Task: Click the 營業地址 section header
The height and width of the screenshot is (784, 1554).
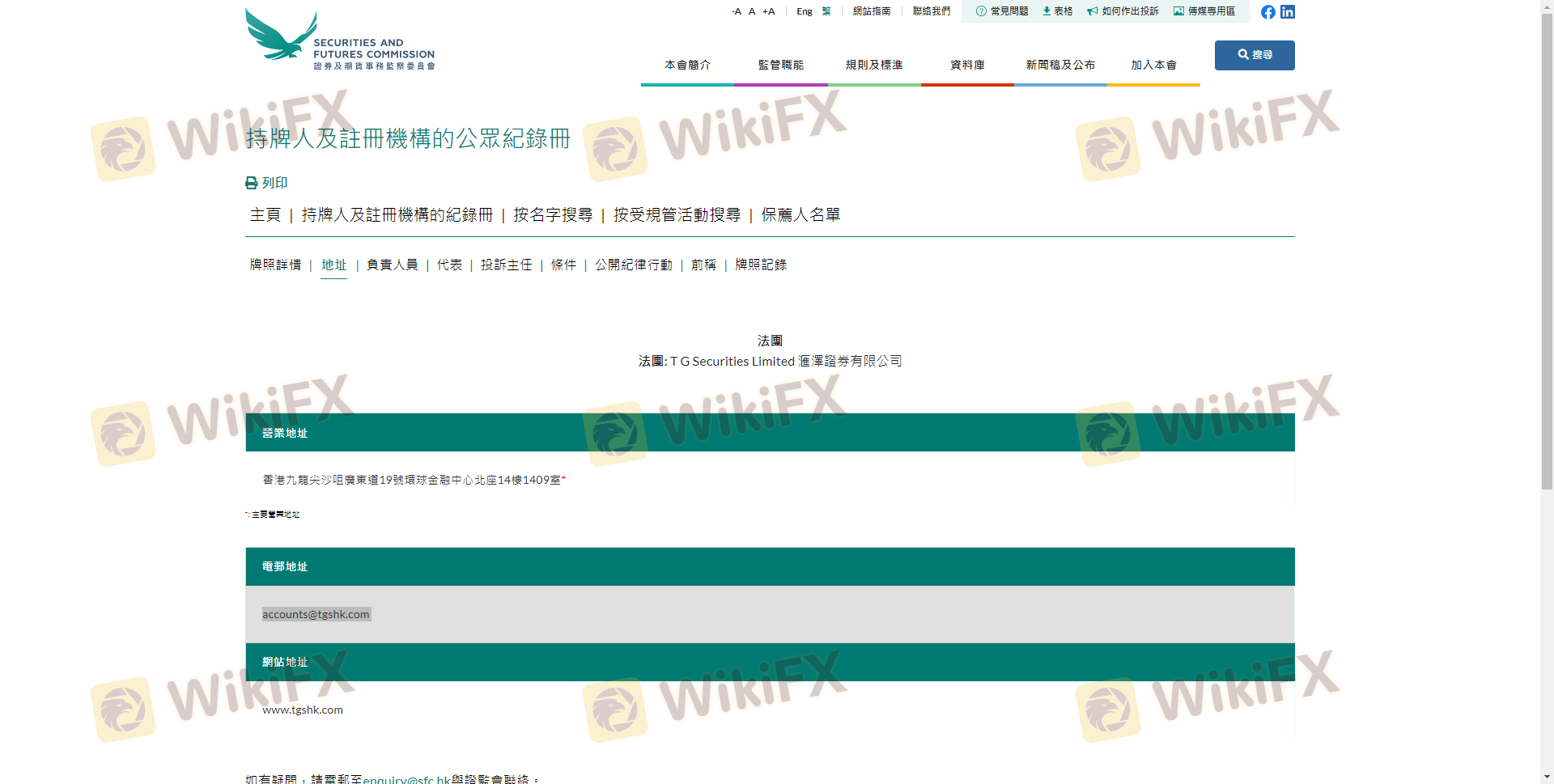Action: (x=770, y=433)
